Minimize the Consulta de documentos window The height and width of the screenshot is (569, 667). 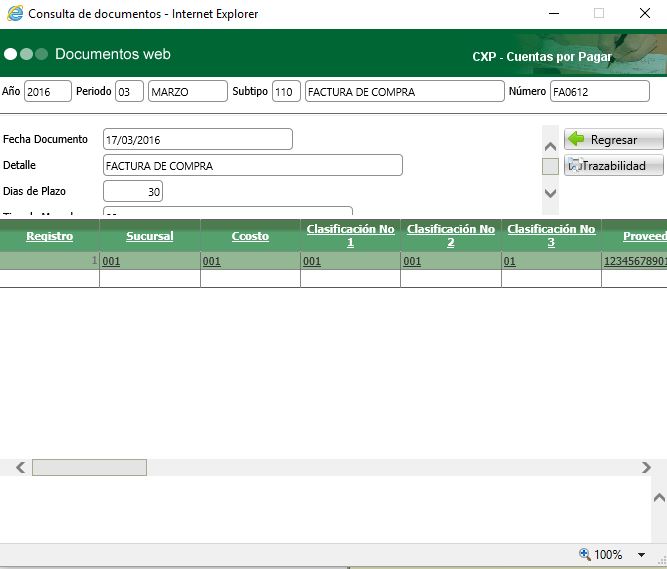(554, 13)
